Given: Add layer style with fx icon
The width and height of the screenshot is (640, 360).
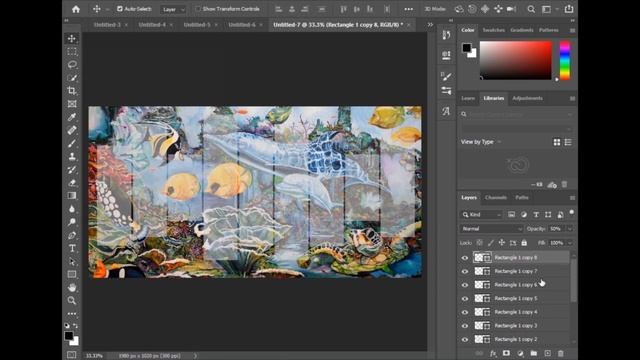Looking at the screenshot, I should [x=493, y=353].
